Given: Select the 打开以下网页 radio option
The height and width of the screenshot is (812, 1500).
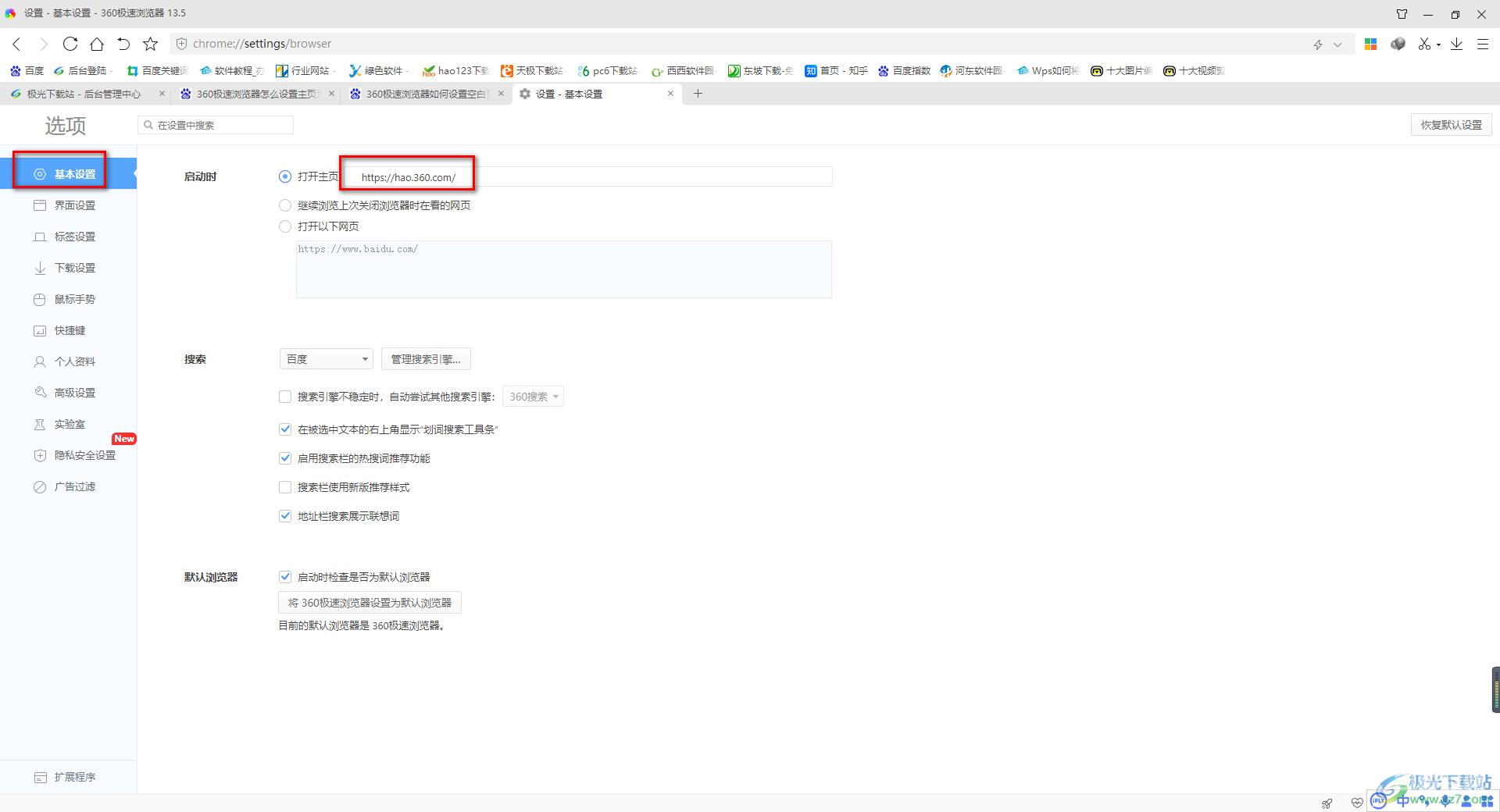Looking at the screenshot, I should click(x=285, y=226).
